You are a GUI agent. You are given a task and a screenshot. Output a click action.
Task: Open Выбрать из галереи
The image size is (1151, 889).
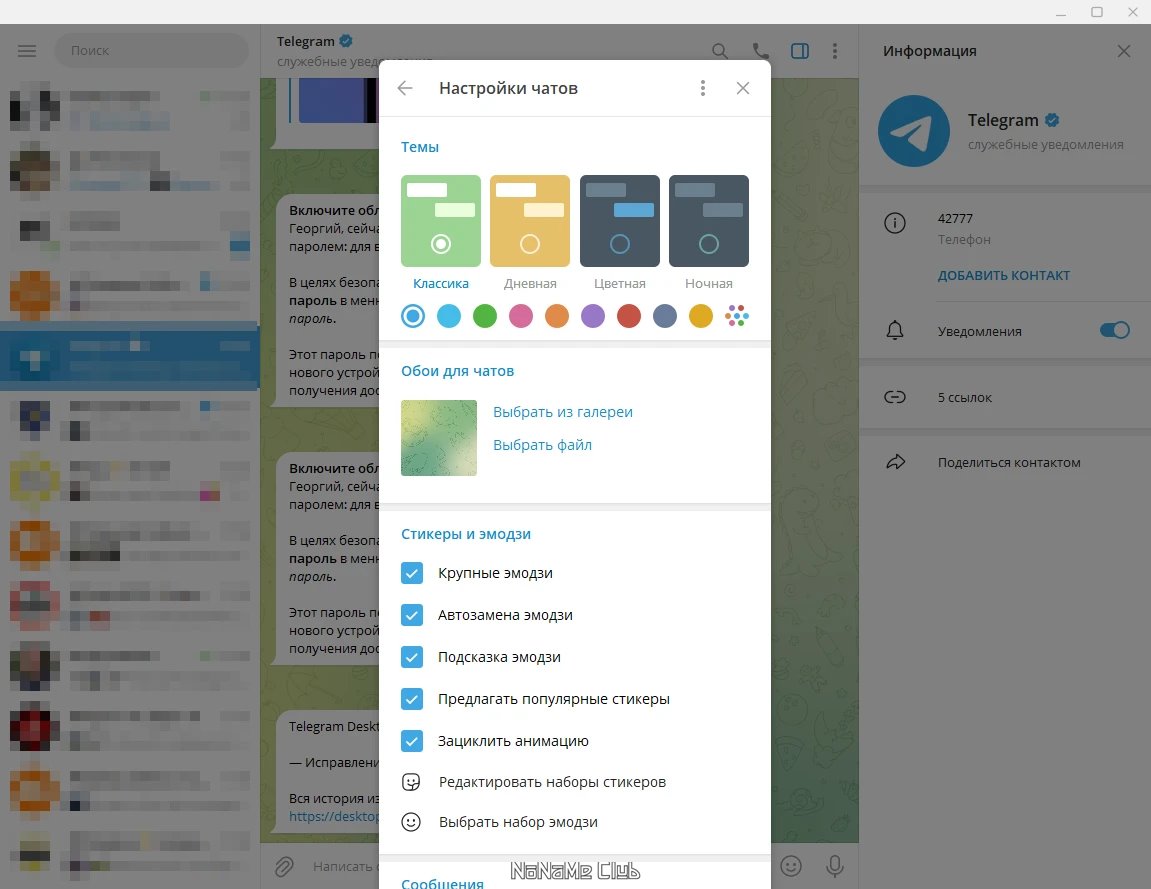tap(565, 412)
